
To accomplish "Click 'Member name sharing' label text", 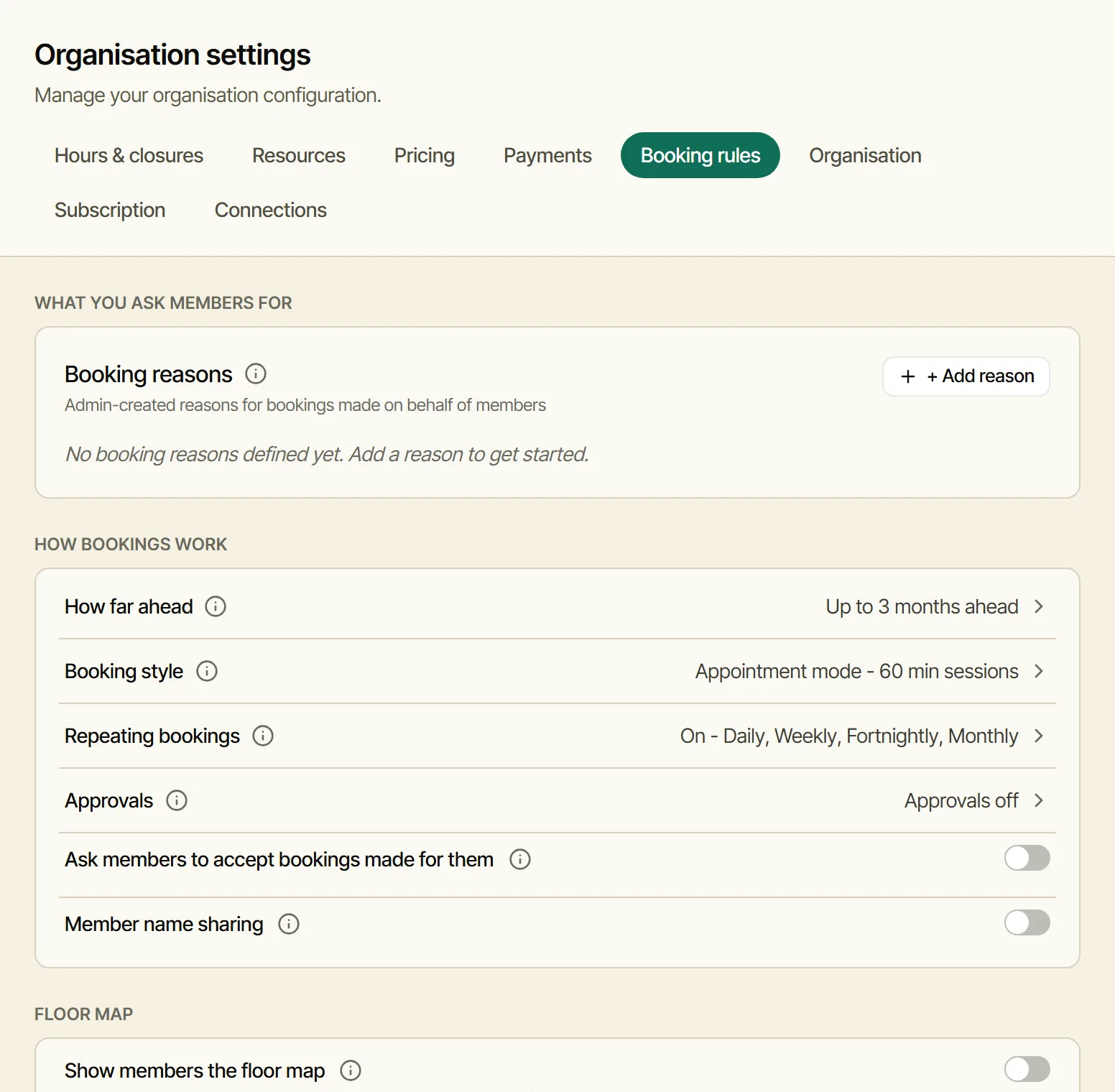I will tap(164, 924).
